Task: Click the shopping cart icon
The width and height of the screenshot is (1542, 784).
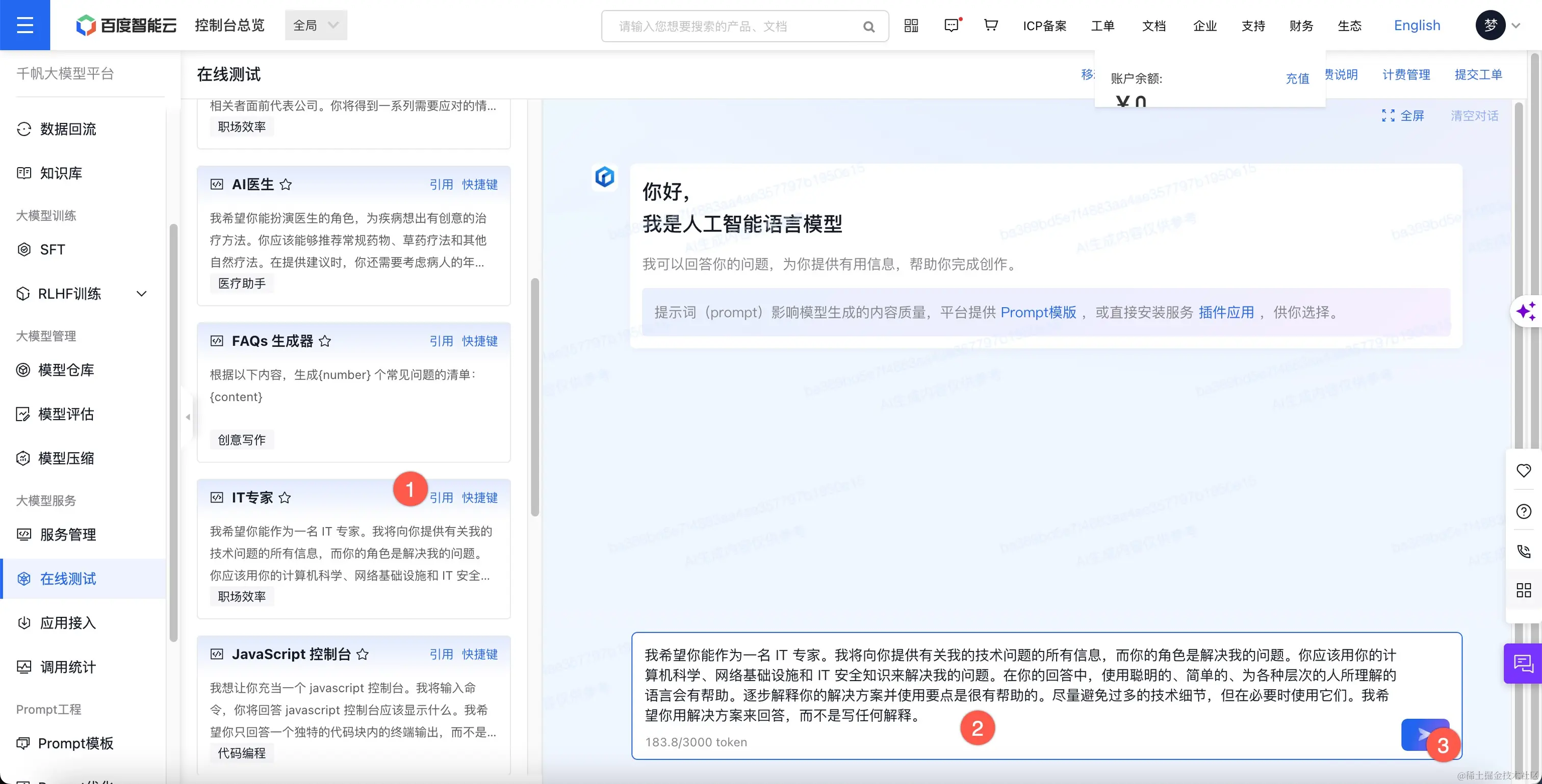Action: 991,25
